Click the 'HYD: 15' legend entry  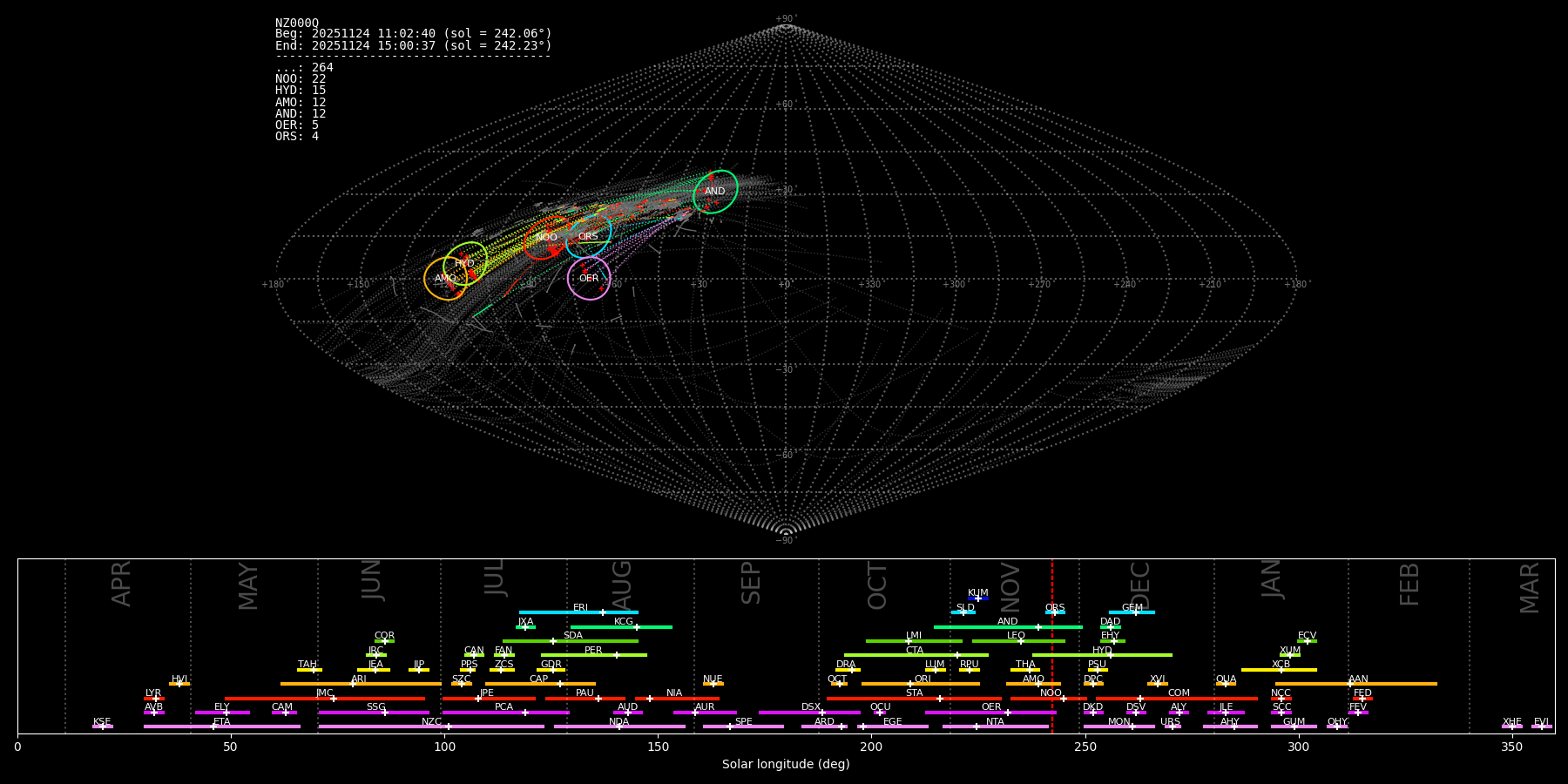coord(301,90)
